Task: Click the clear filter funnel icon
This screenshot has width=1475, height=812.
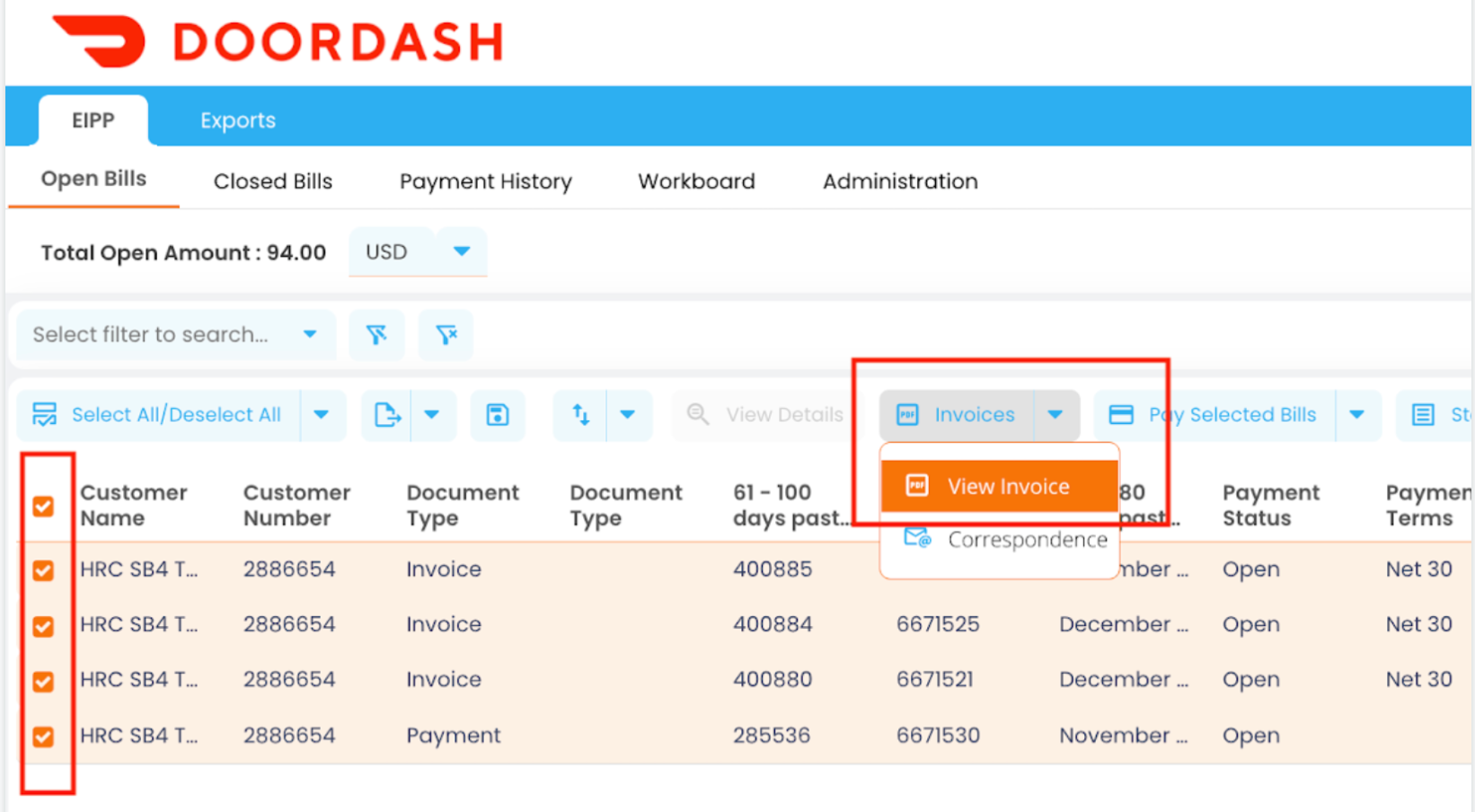Action: (446, 334)
